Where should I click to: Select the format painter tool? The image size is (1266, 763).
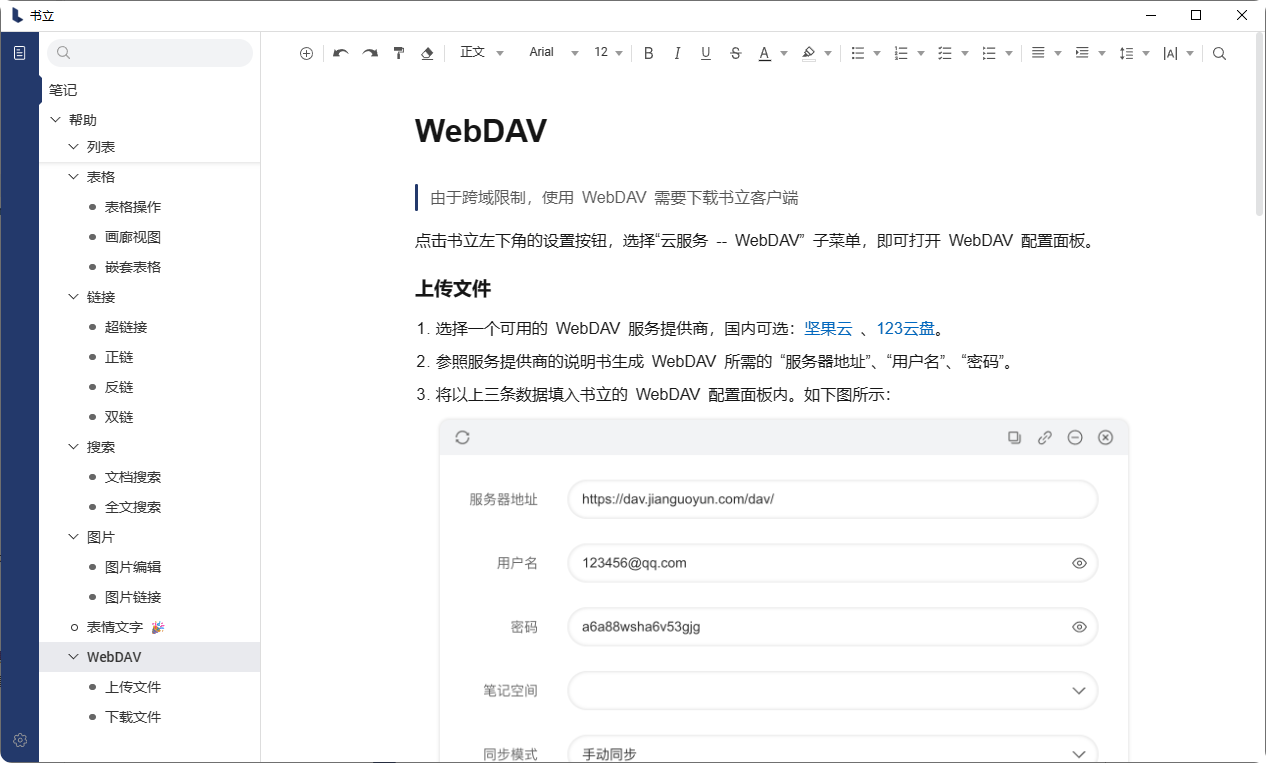click(399, 53)
